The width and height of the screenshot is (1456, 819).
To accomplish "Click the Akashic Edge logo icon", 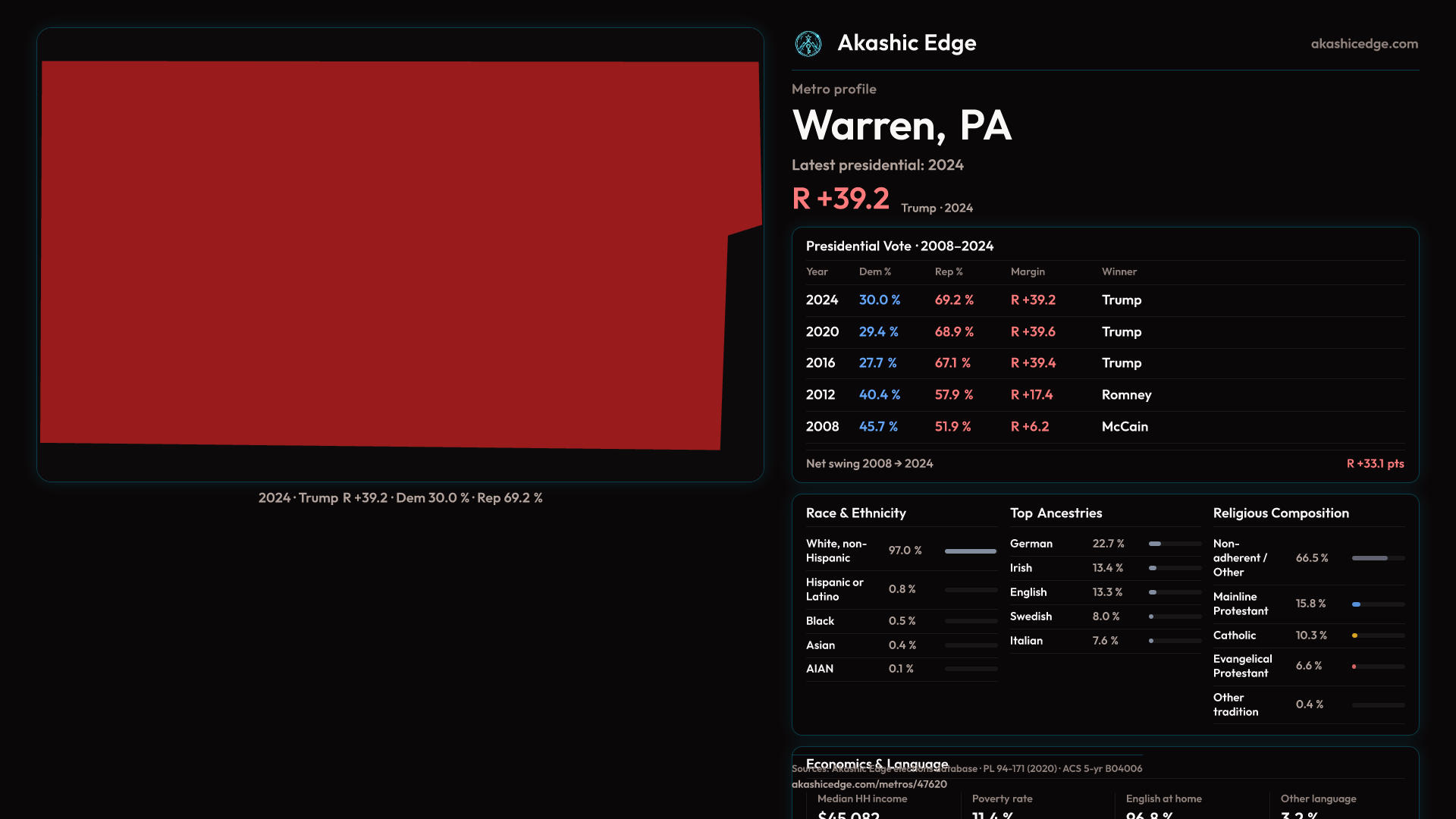I will tap(808, 44).
